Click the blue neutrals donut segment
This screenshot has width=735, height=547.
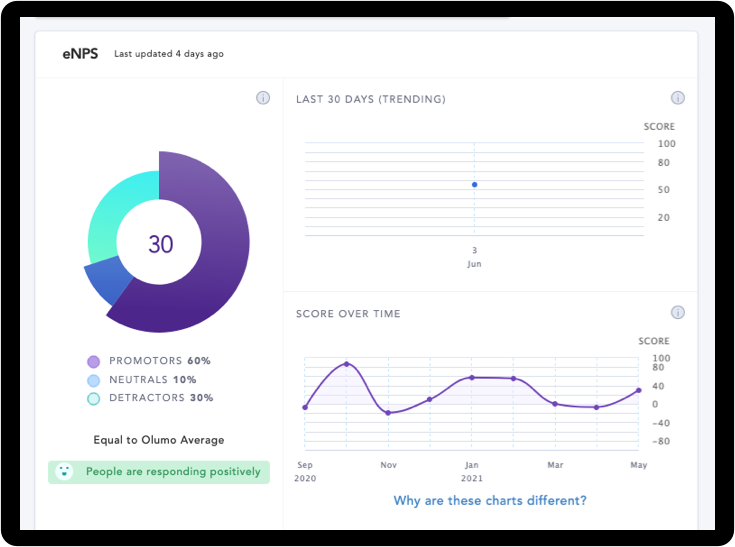click(109, 281)
